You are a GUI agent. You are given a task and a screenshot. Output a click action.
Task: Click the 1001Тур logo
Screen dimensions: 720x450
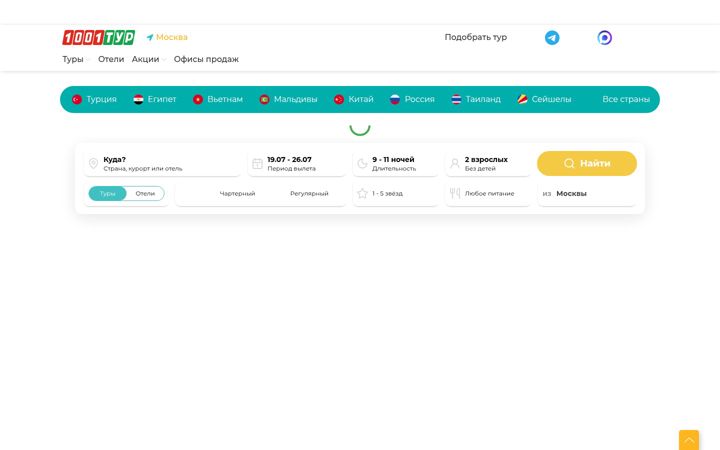[x=99, y=38]
